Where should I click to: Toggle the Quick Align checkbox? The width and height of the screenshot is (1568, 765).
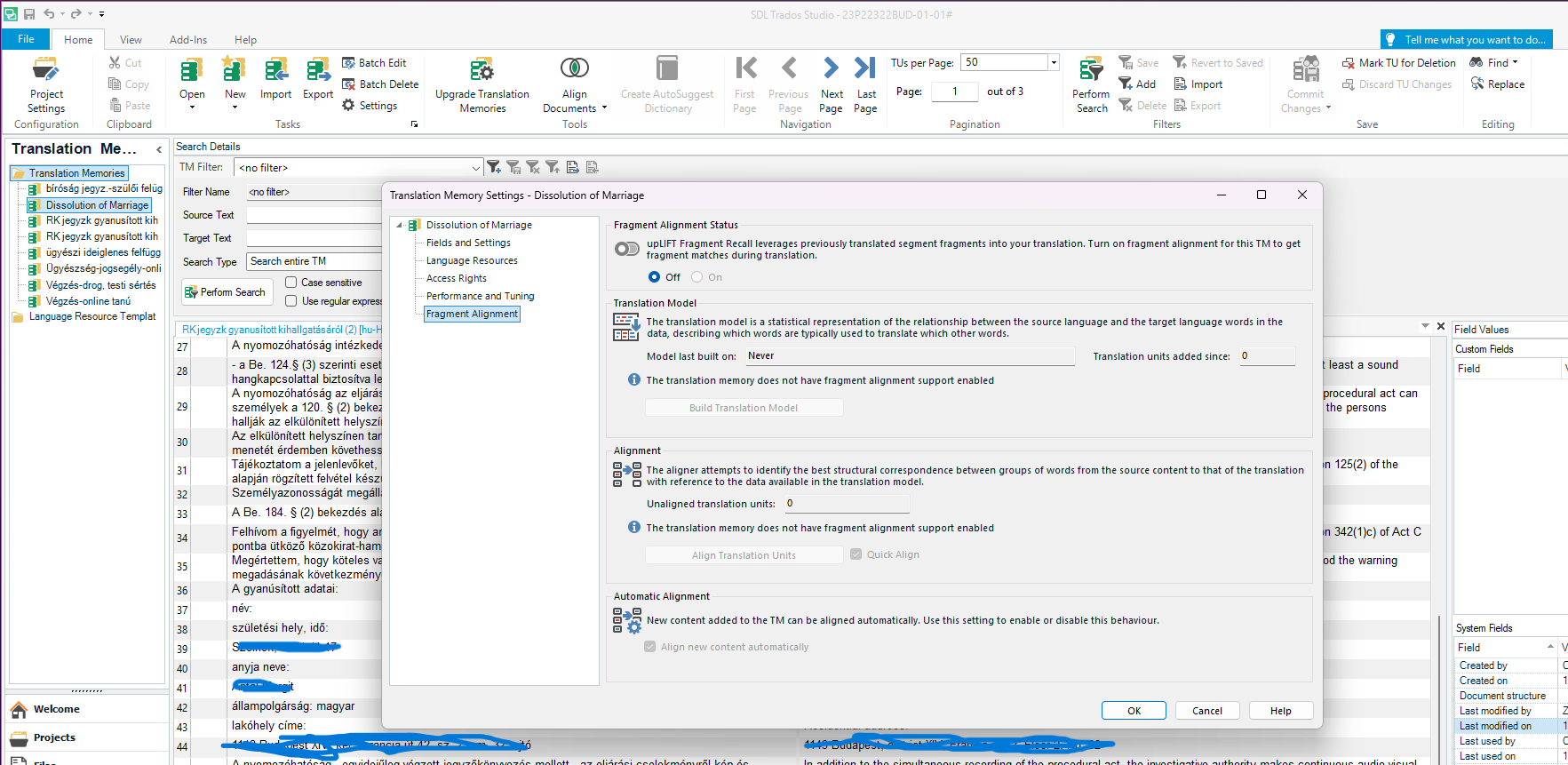click(856, 554)
